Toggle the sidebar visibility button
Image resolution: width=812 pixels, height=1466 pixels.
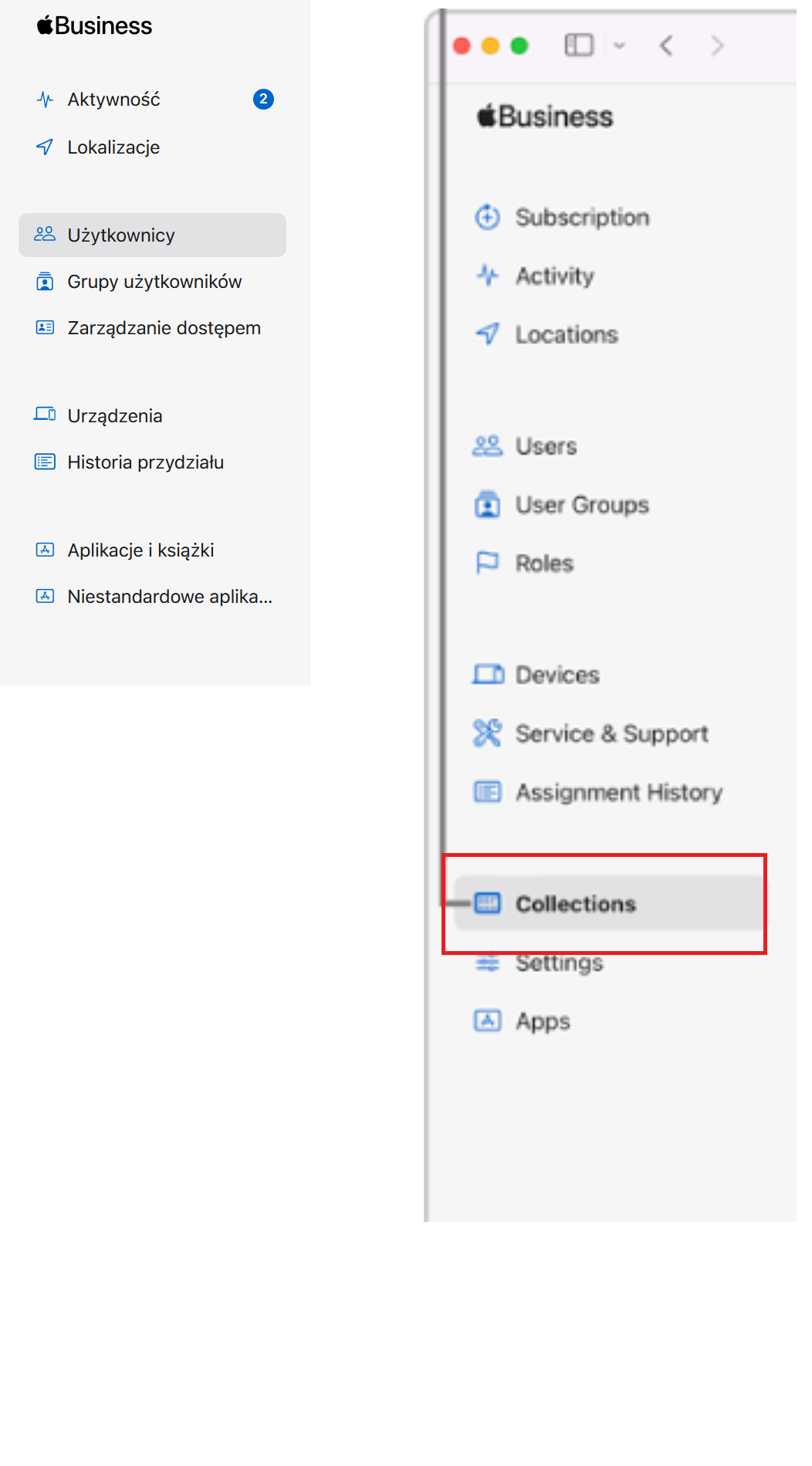click(x=579, y=46)
